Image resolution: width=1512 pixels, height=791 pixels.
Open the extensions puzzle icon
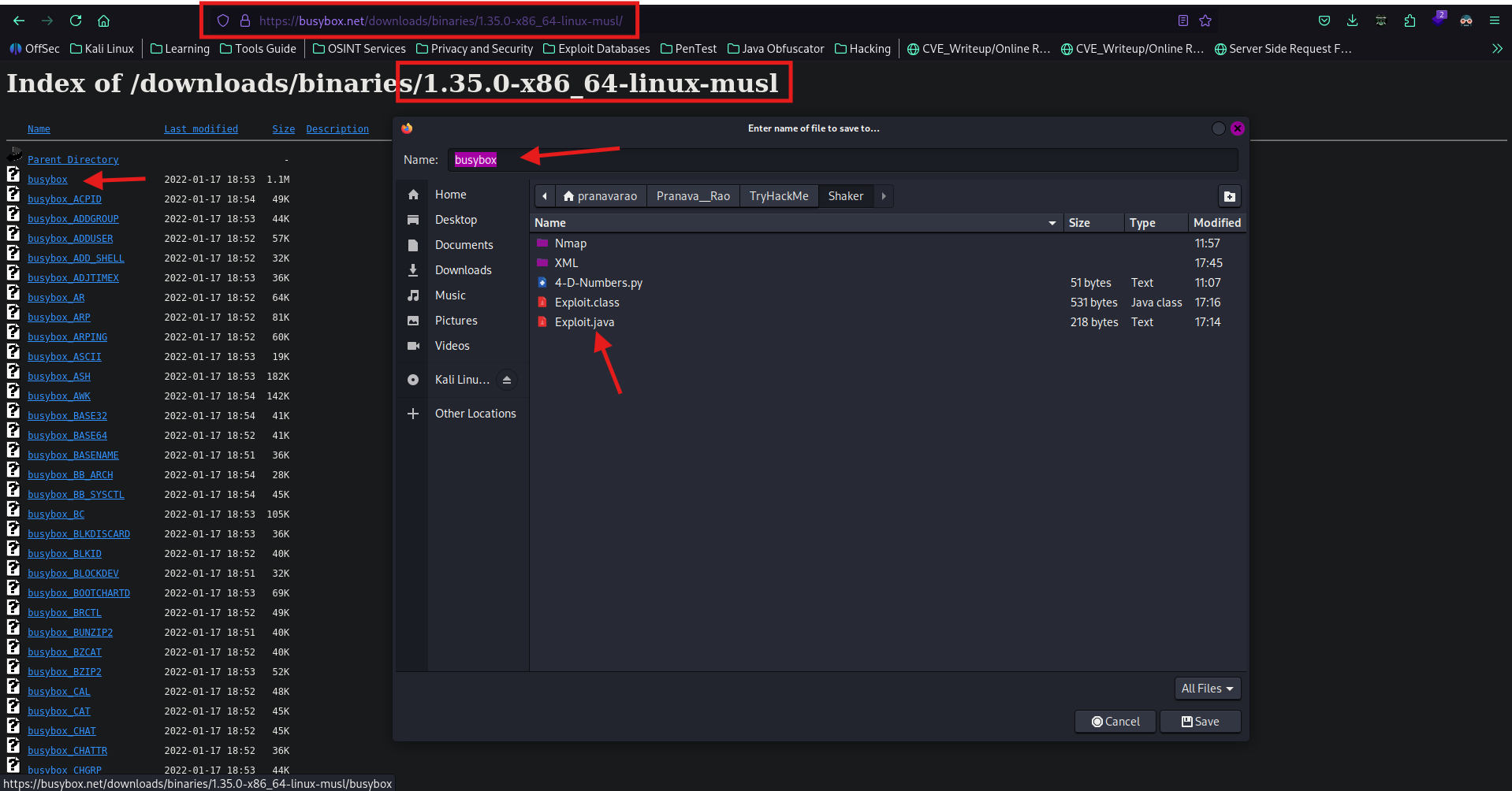pyautogui.click(x=1410, y=20)
